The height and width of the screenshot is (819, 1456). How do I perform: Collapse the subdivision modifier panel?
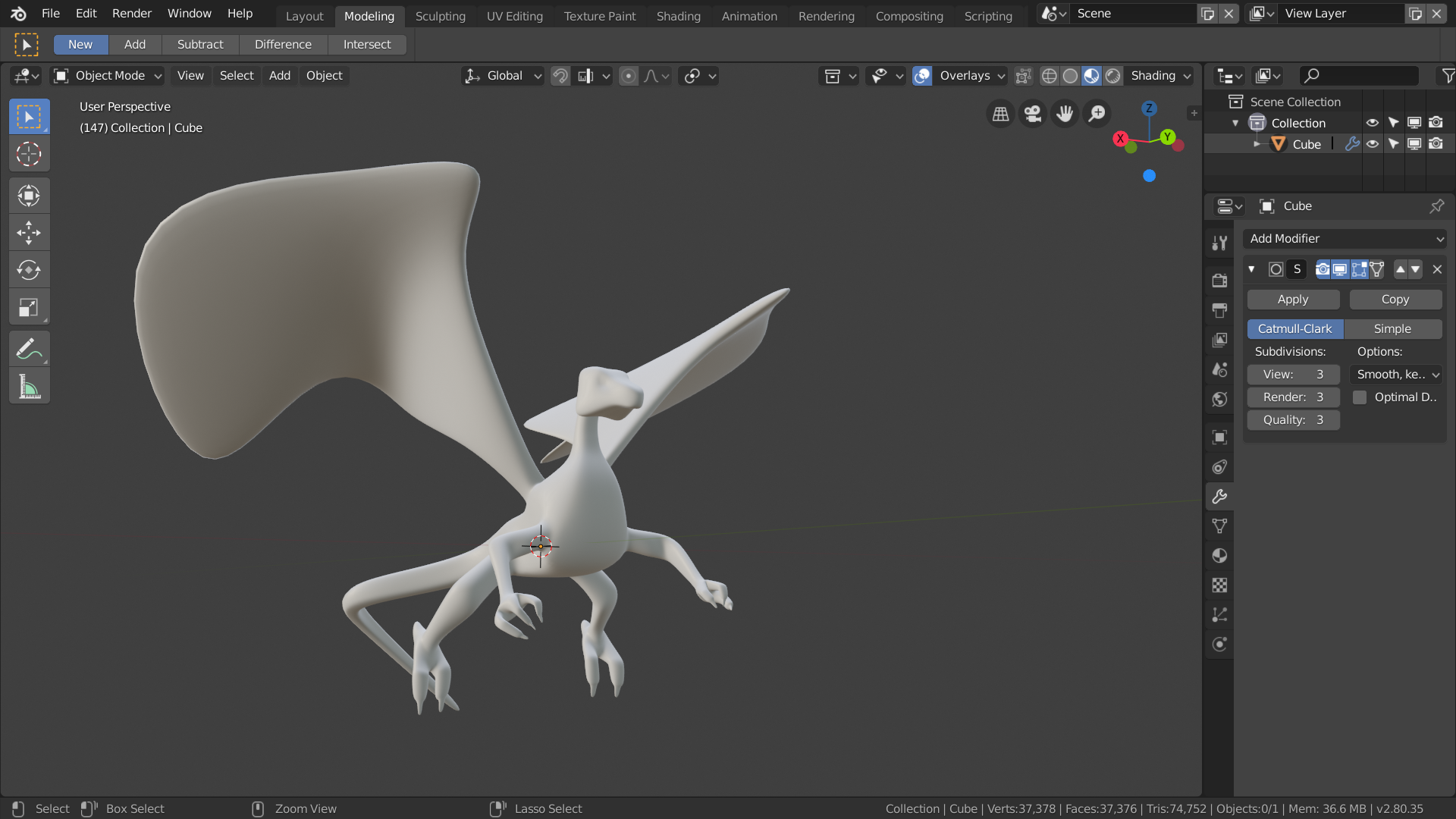click(x=1251, y=269)
